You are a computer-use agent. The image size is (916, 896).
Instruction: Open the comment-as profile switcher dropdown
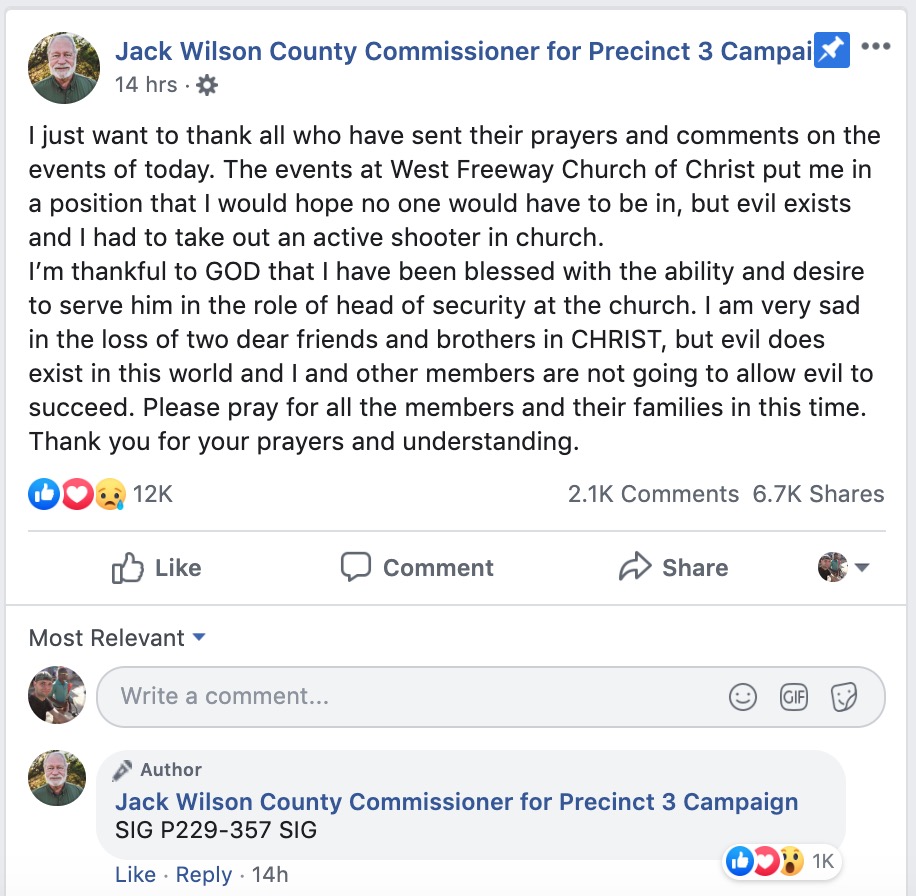[844, 567]
